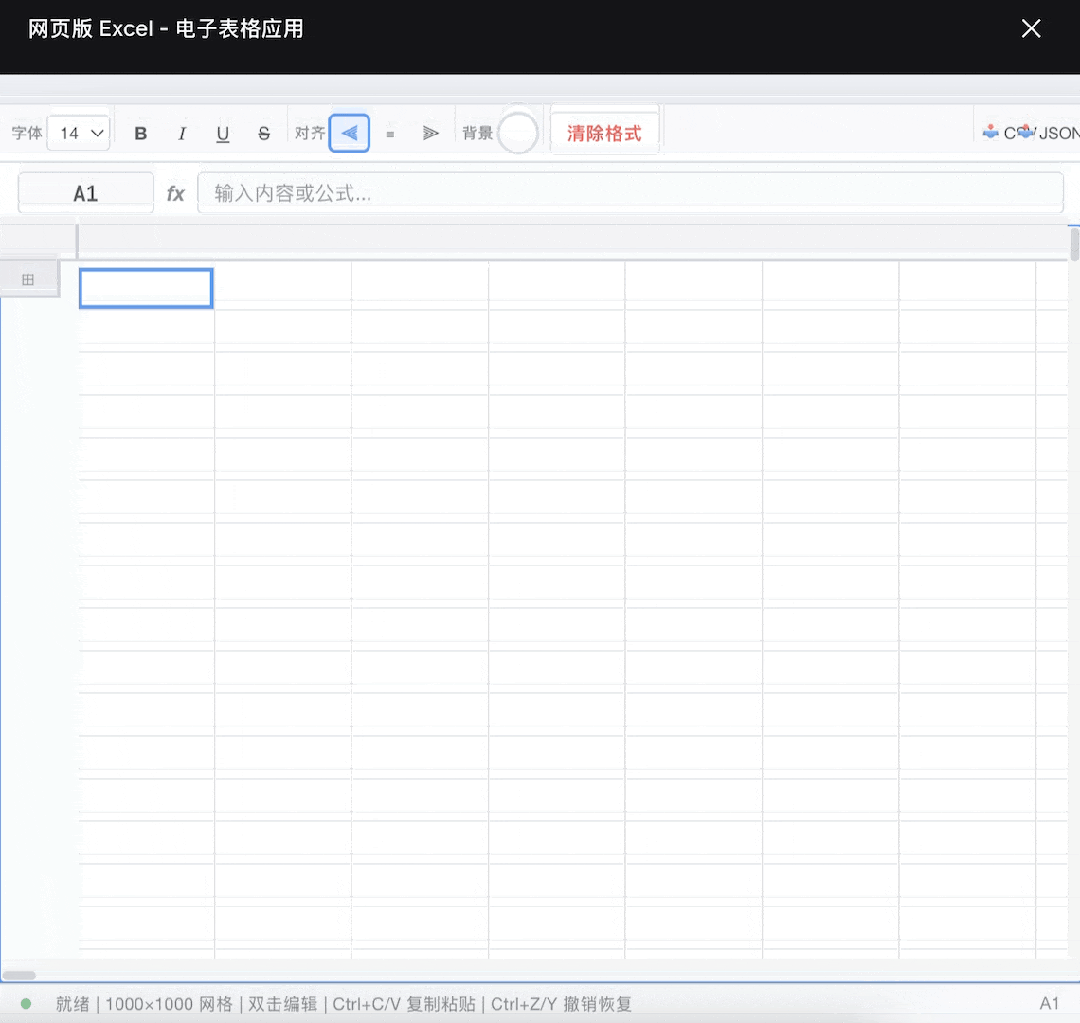Click the select-all grid corner icon
The width and height of the screenshot is (1080, 1023).
point(28,279)
